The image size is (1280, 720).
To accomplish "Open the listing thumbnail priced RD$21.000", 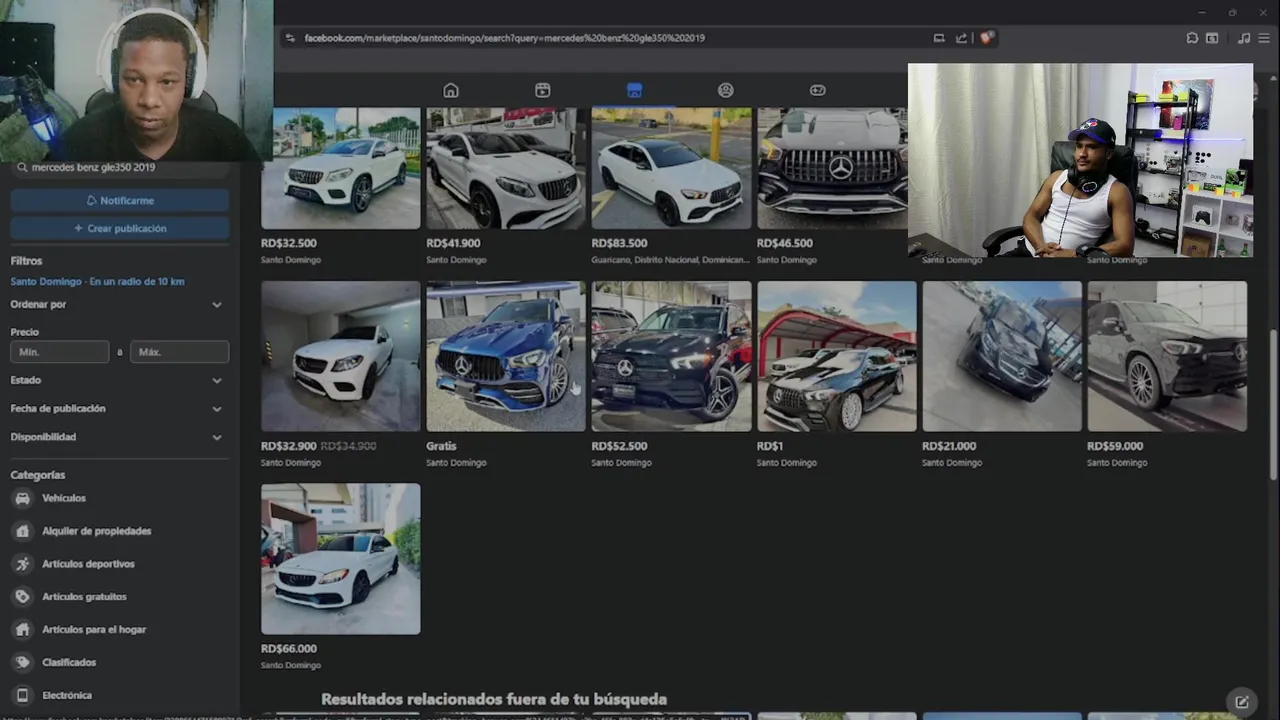I will coord(1002,356).
